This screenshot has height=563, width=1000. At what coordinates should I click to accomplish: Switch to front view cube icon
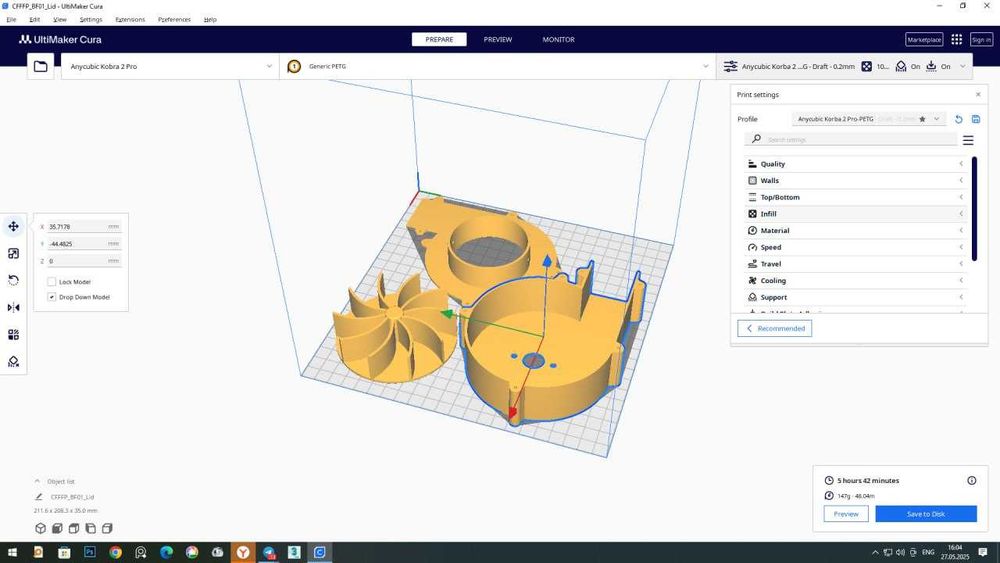(57, 528)
